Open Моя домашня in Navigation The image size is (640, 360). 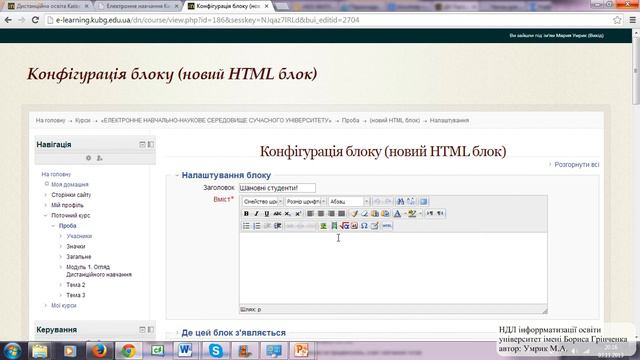tap(70, 184)
